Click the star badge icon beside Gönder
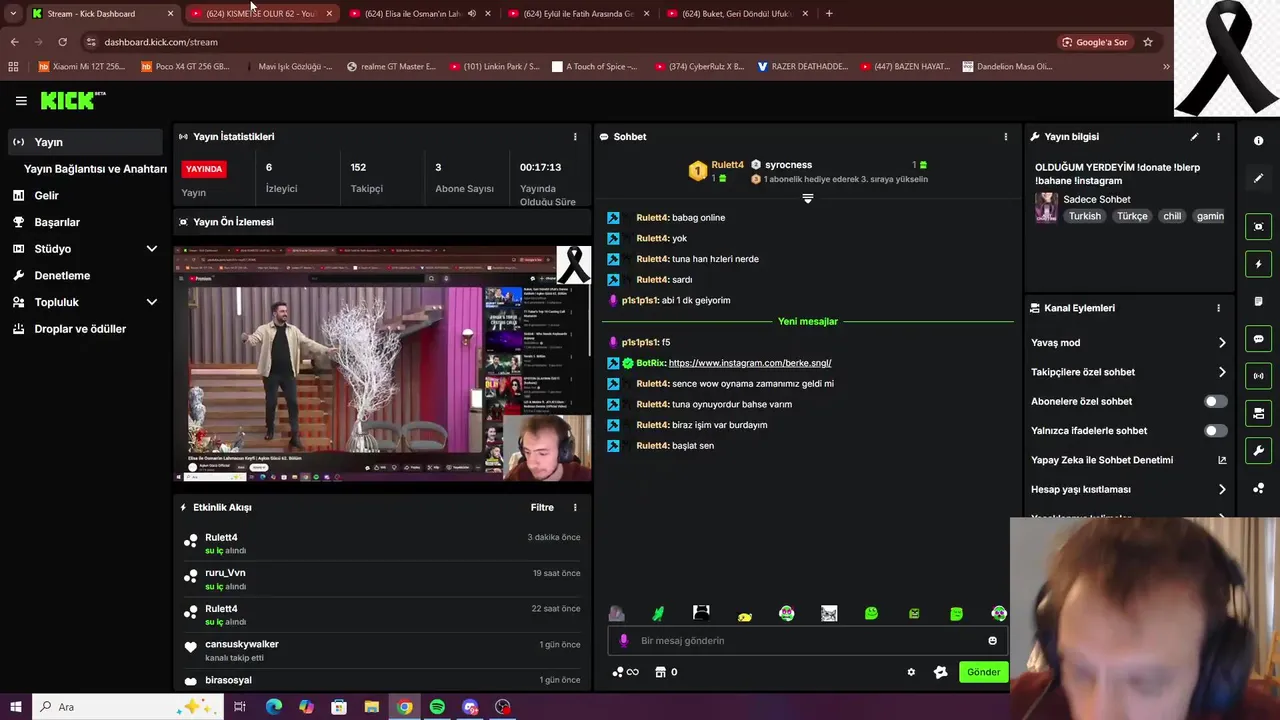Viewport: 1280px width, 720px height. pos(940,672)
